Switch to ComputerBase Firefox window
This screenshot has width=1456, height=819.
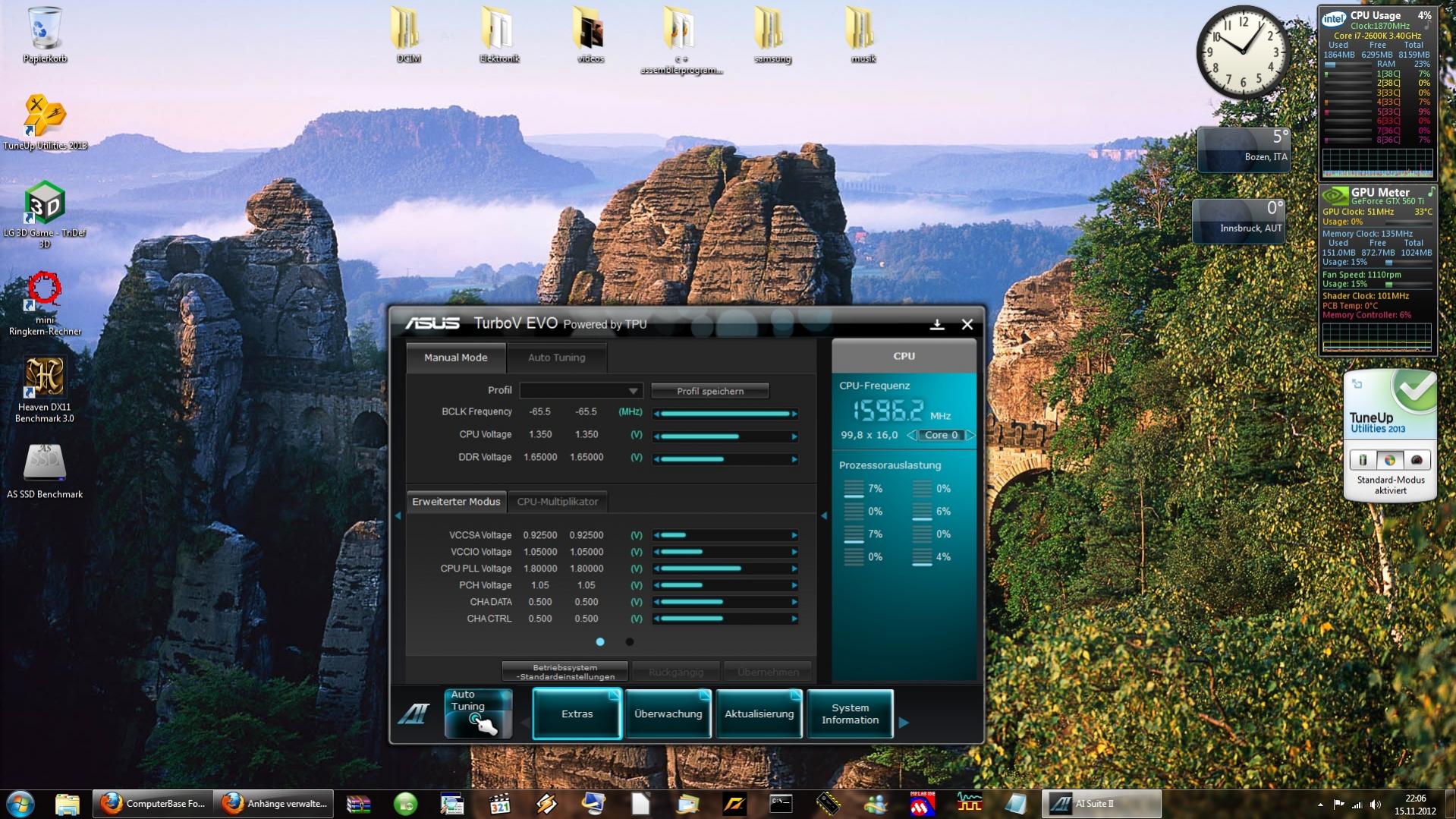point(153,803)
